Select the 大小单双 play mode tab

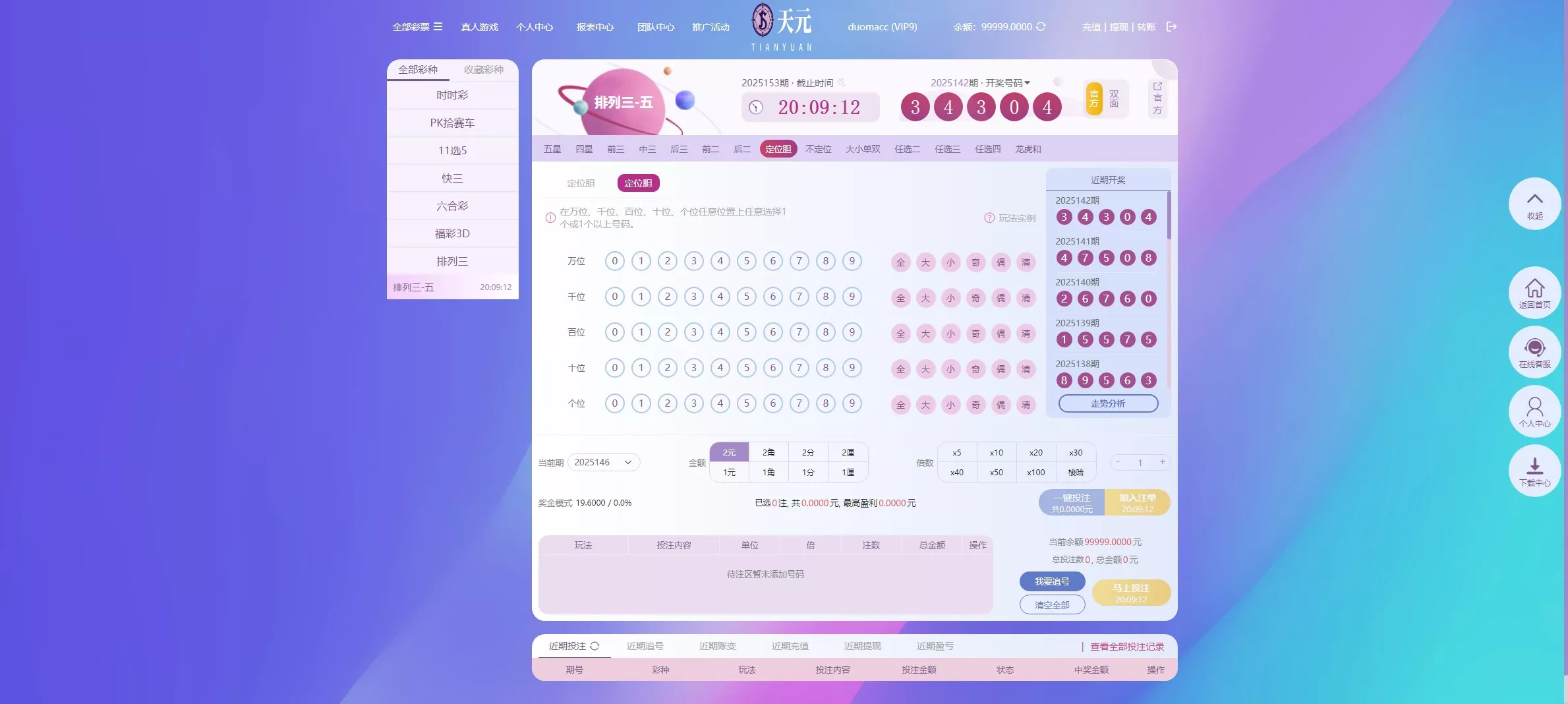point(862,149)
